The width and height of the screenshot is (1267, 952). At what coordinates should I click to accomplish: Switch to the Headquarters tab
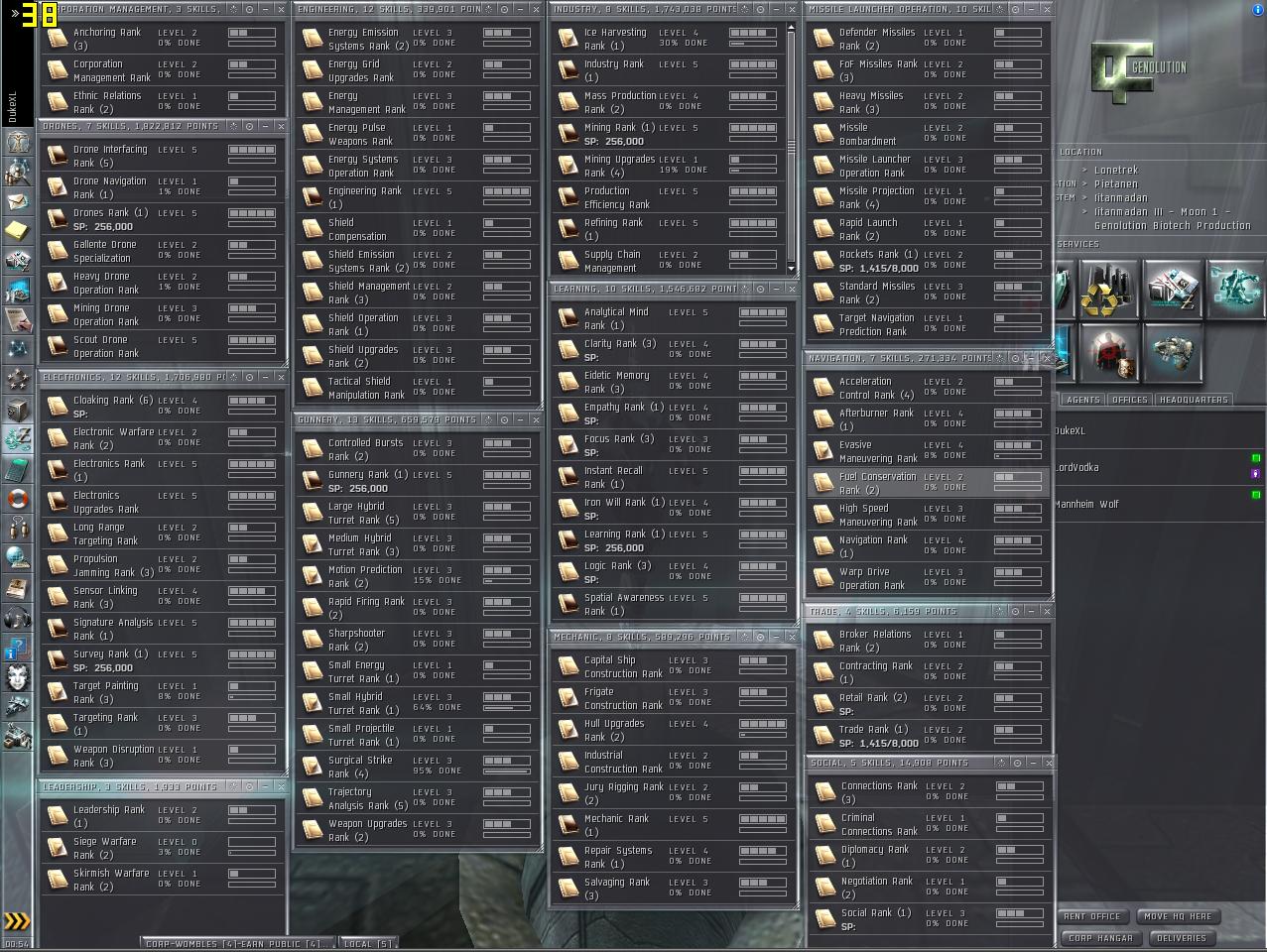pyautogui.click(x=1193, y=400)
